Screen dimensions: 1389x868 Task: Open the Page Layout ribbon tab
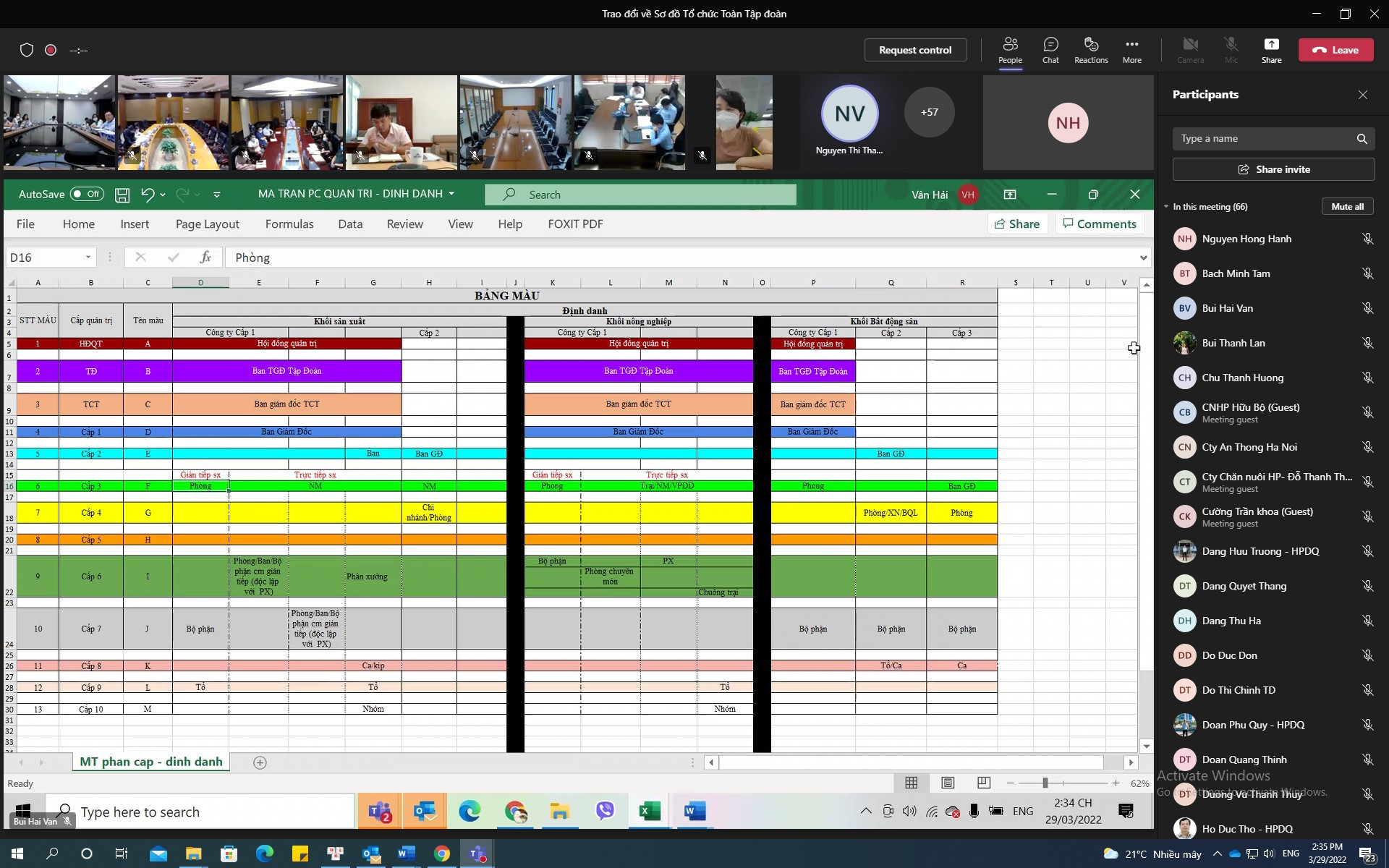tap(207, 224)
